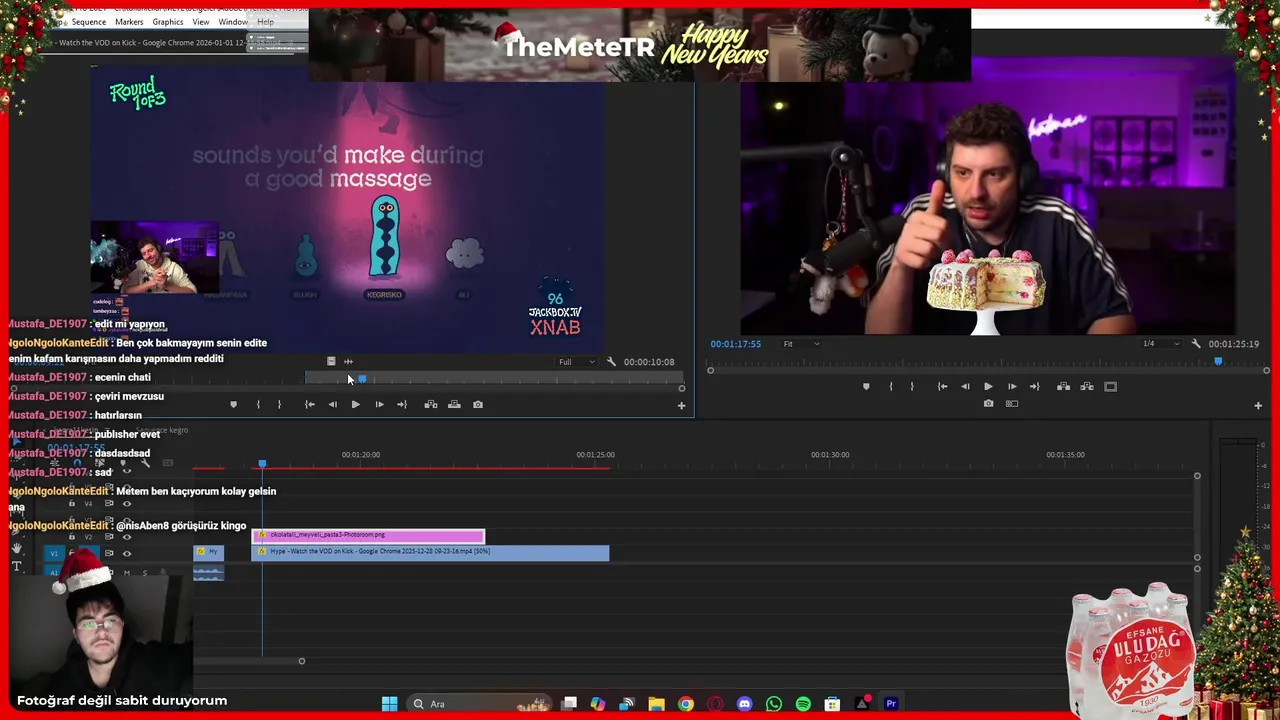The width and height of the screenshot is (1280, 720).
Task: Open Discord from taskbar
Action: [744, 704]
